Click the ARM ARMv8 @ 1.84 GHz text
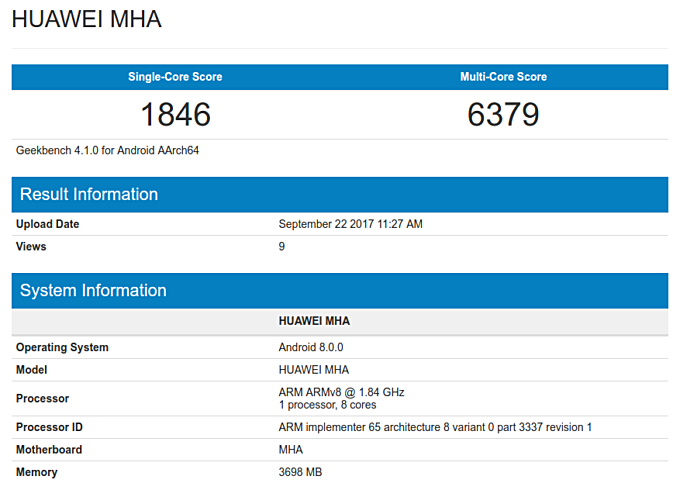Viewport: 680px width, 490px height. click(x=341, y=392)
